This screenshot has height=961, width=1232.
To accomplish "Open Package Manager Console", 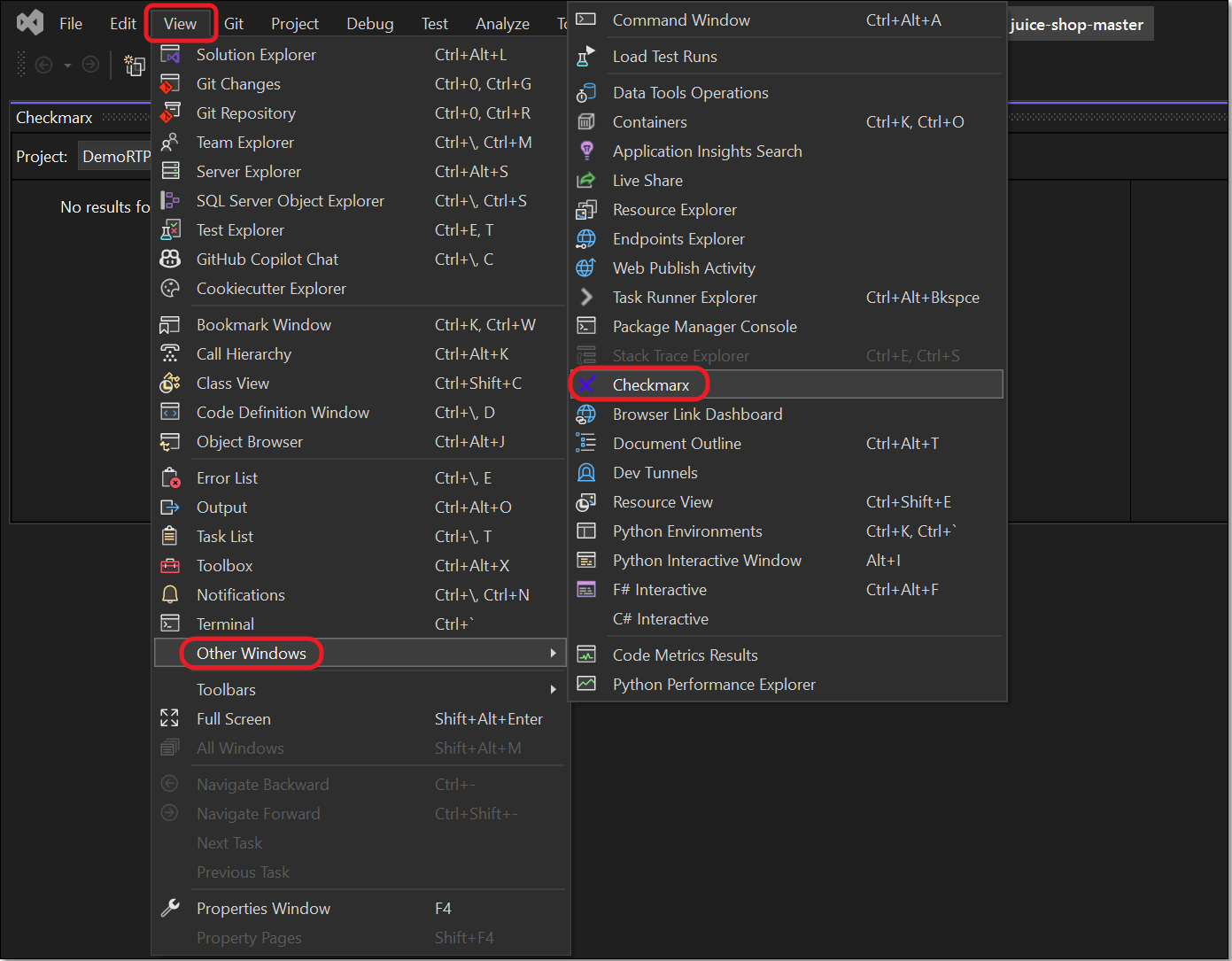I will tap(704, 327).
